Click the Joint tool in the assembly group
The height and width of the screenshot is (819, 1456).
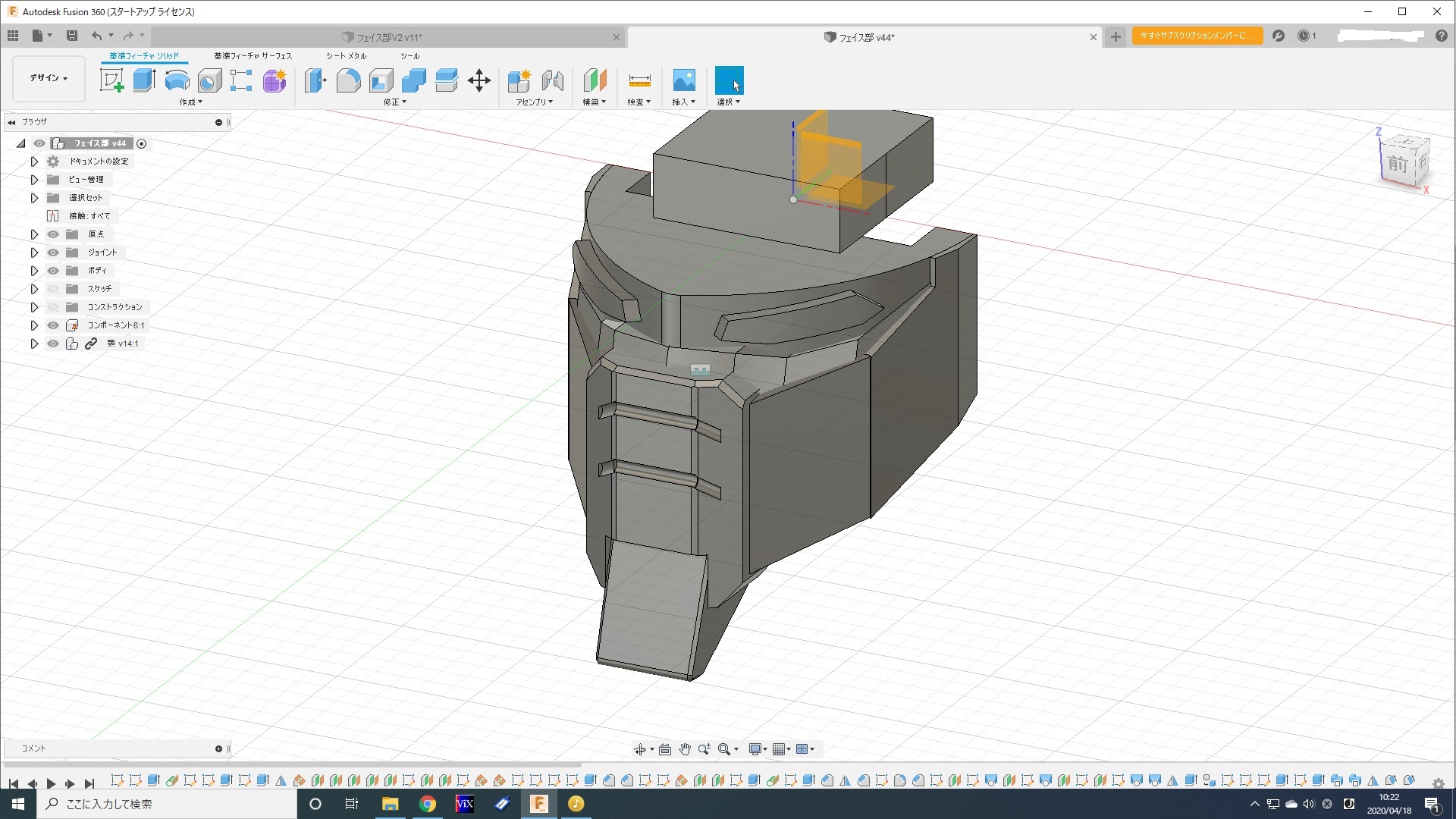point(553,80)
